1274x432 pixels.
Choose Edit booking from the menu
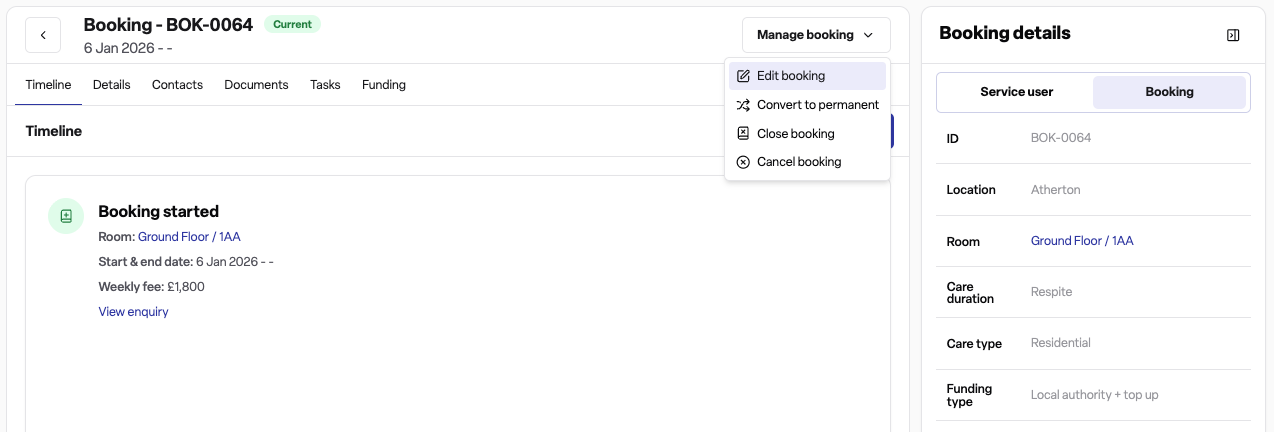pos(807,76)
